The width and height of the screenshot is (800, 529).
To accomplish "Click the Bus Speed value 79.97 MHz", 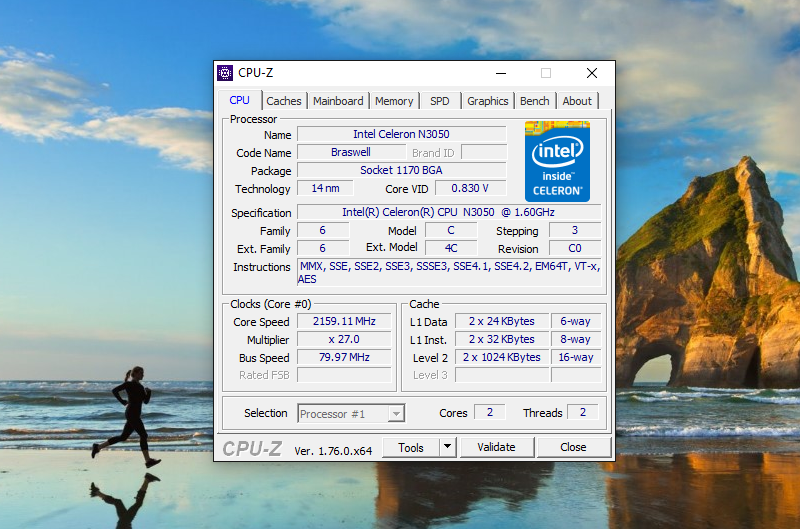I will coord(344,357).
